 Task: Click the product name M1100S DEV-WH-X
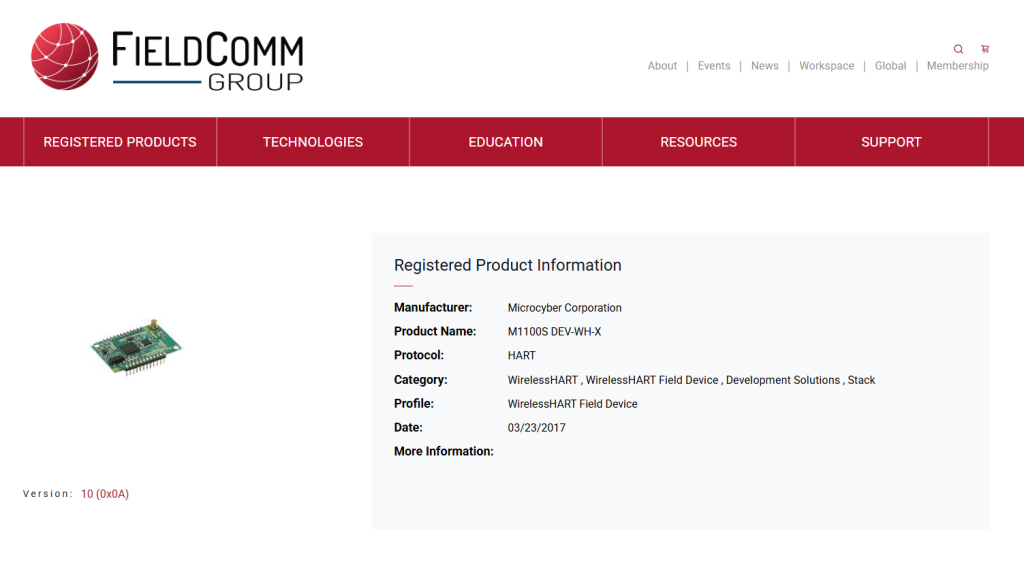[555, 332]
